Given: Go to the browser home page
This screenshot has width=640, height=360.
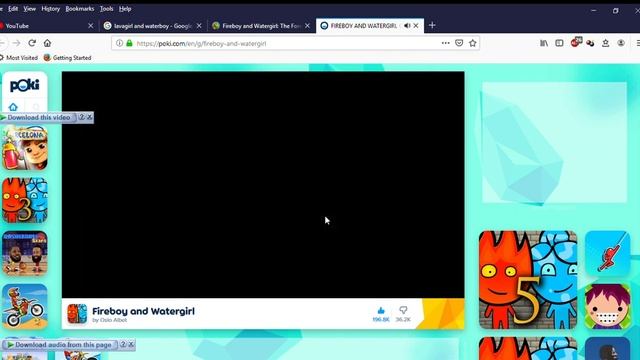Looking at the screenshot, I should 47,43.
